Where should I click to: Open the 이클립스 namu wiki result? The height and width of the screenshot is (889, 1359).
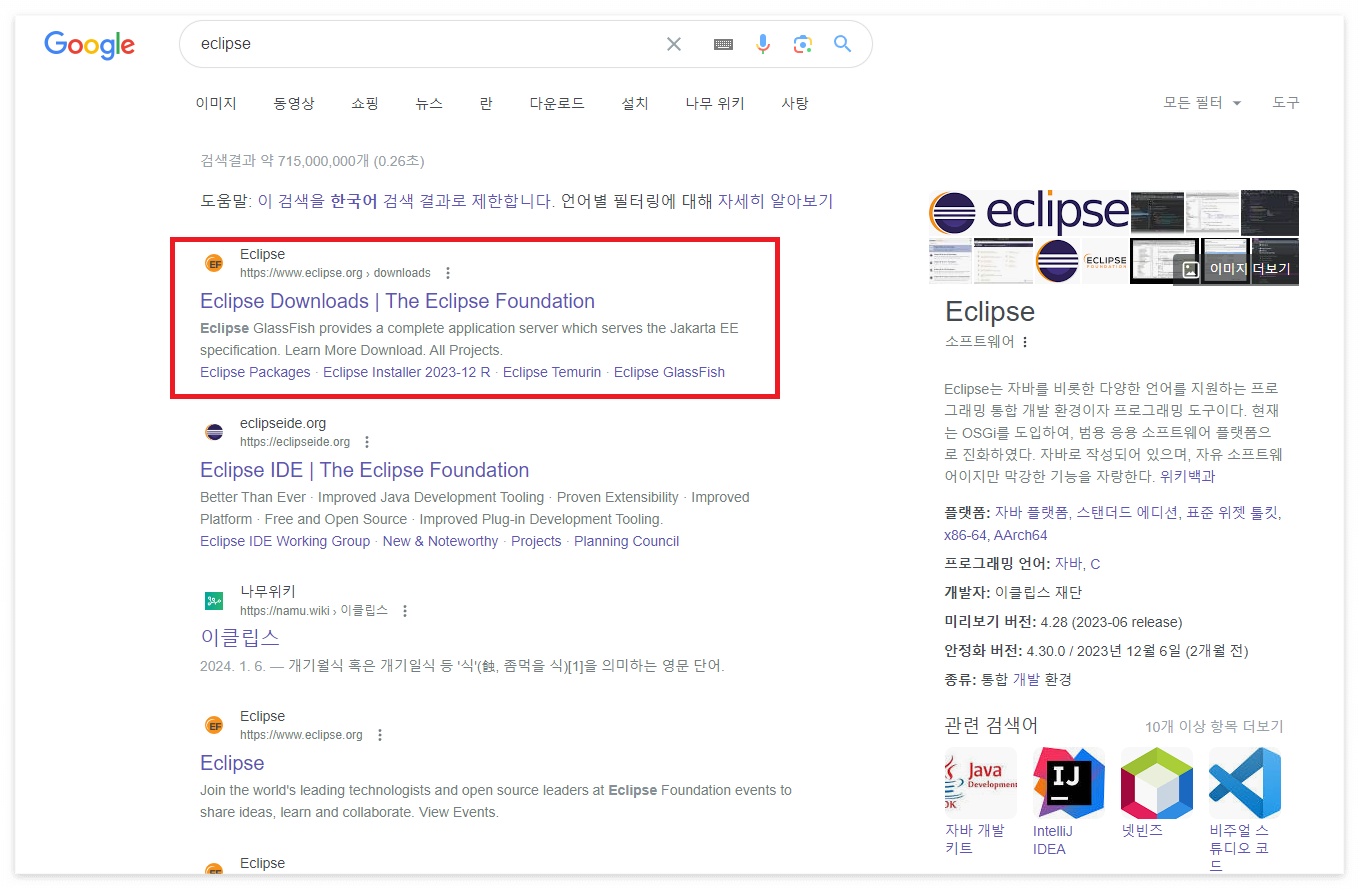(x=240, y=637)
